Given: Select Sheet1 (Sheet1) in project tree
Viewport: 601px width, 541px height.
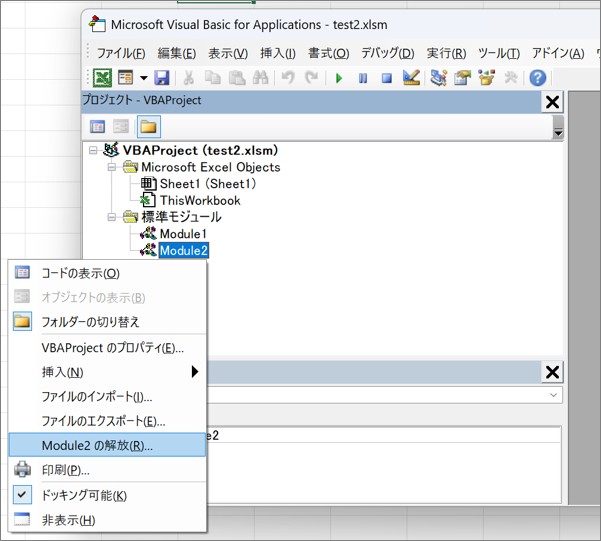Looking at the screenshot, I should click(208, 184).
